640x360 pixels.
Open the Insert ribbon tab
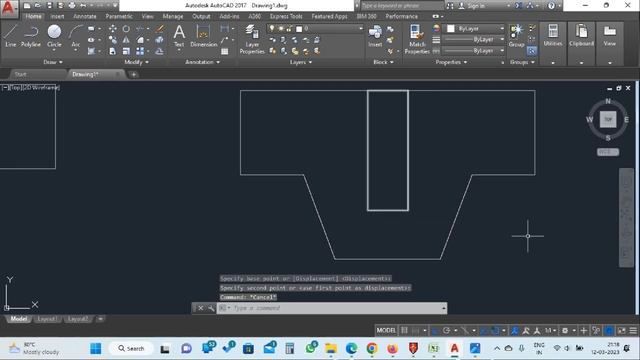(x=57, y=16)
